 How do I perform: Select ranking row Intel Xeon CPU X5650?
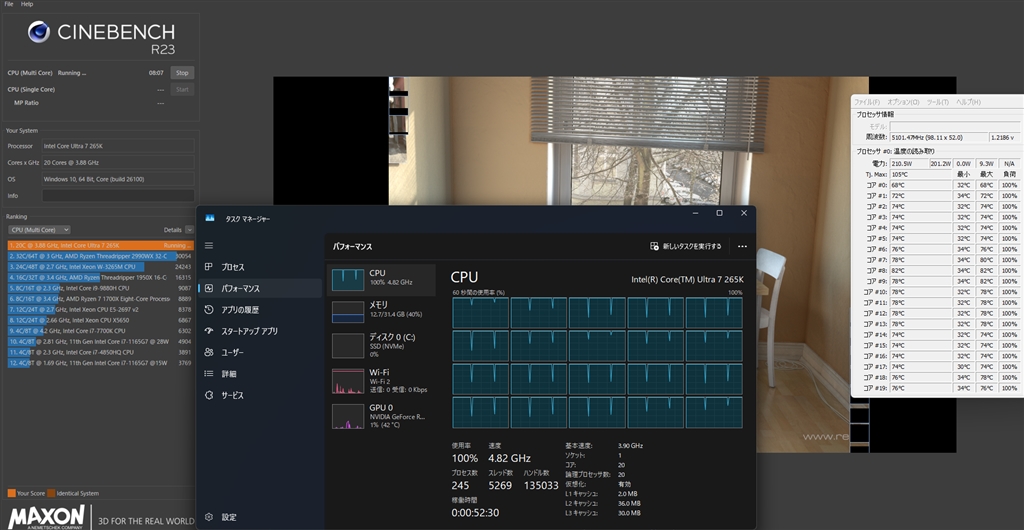[x=101, y=320]
